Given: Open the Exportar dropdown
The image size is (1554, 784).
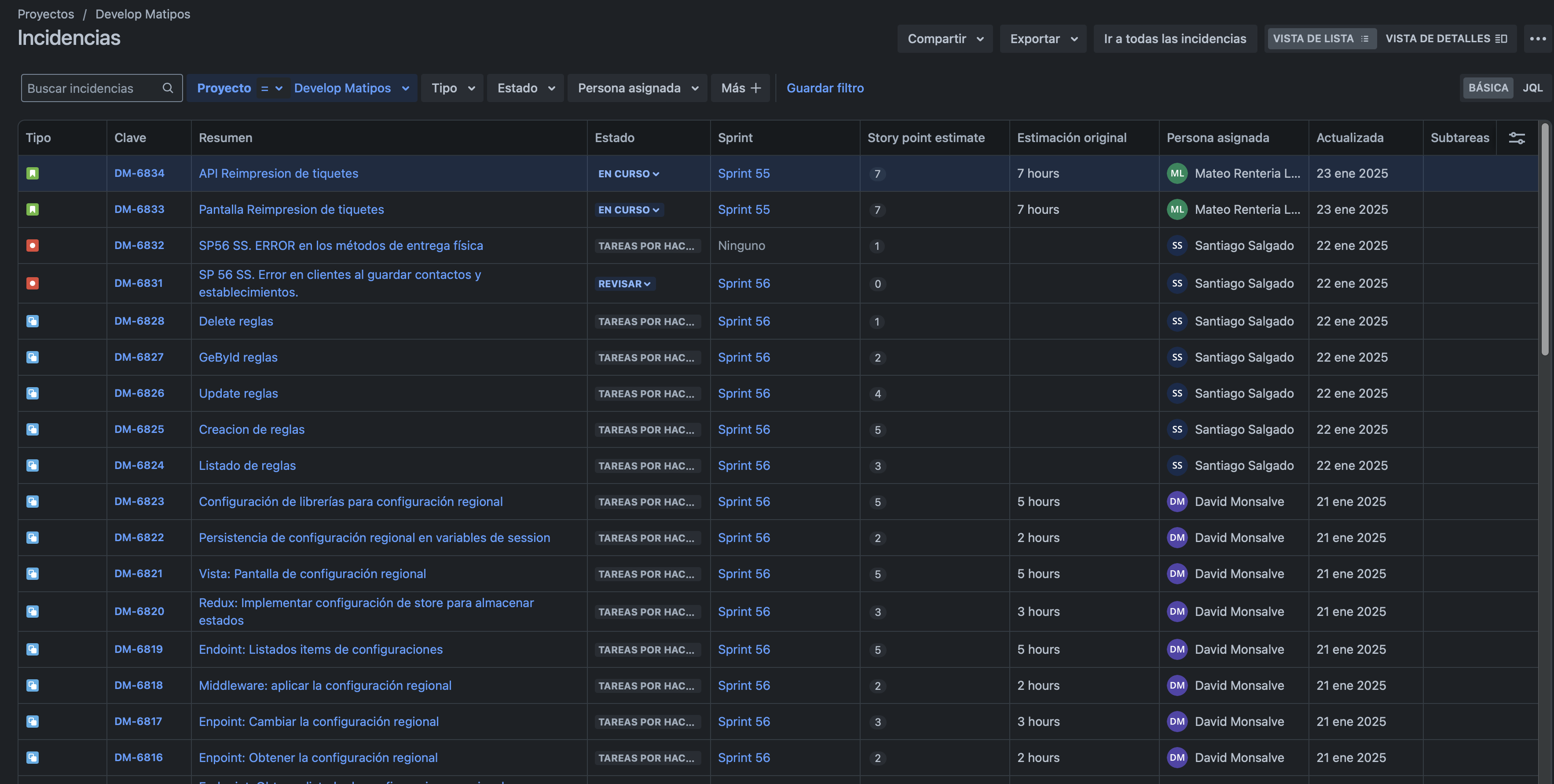Looking at the screenshot, I should pyautogui.click(x=1043, y=39).
